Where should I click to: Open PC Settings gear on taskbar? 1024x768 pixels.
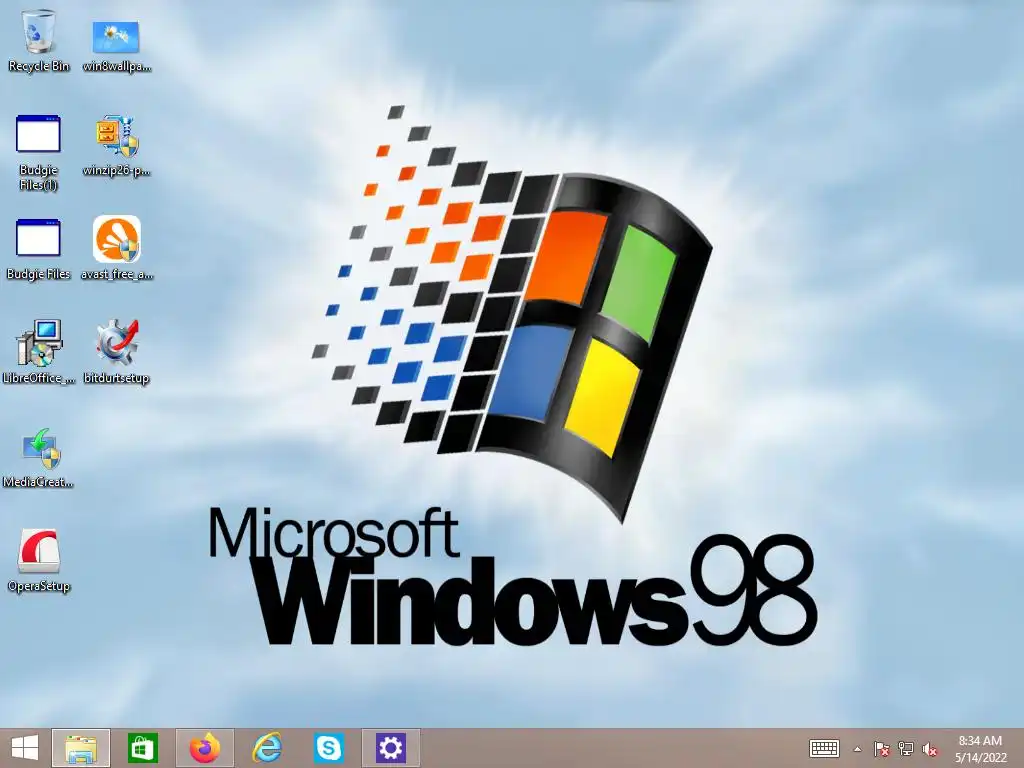[x=391, y=748]
